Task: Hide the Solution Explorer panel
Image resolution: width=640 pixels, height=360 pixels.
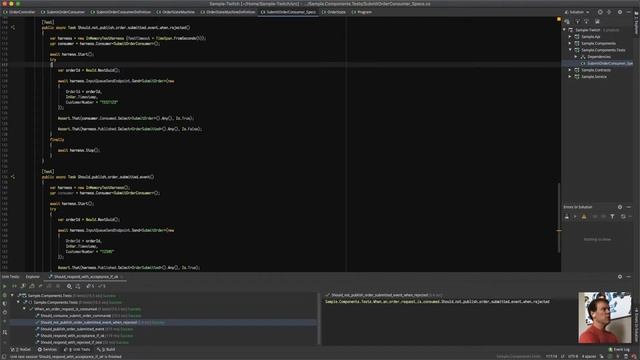Action: 629,12
